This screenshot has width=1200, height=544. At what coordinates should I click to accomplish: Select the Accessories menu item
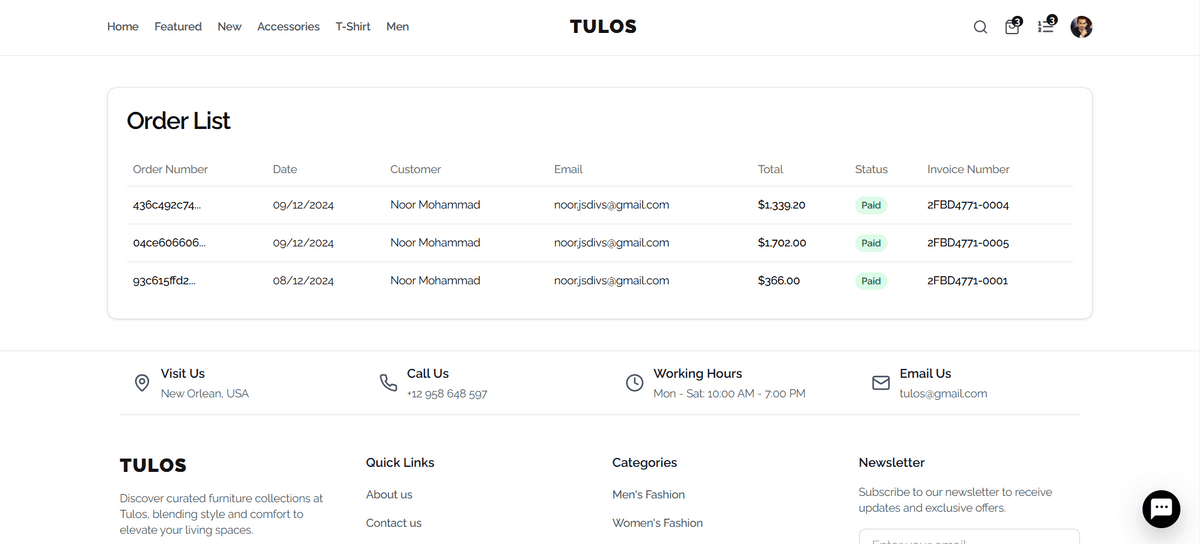click(x=288, y=27)
